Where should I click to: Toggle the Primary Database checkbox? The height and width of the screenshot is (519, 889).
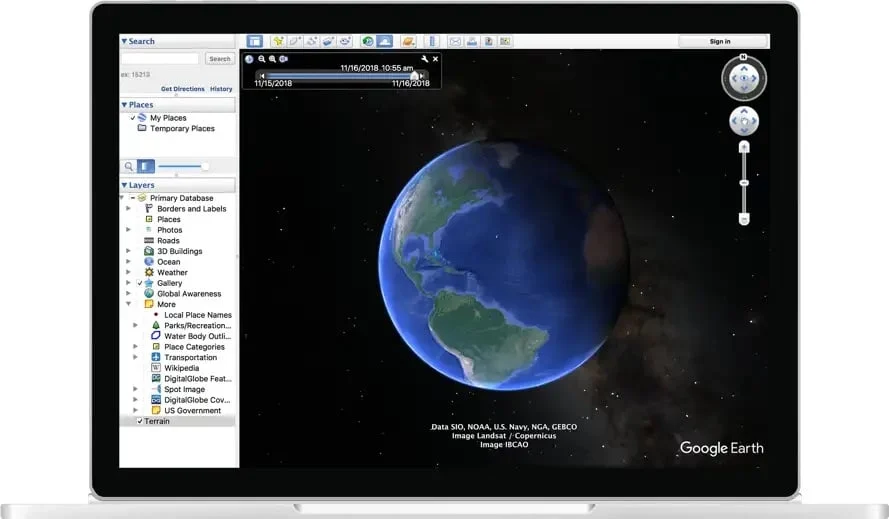(133, 198)
